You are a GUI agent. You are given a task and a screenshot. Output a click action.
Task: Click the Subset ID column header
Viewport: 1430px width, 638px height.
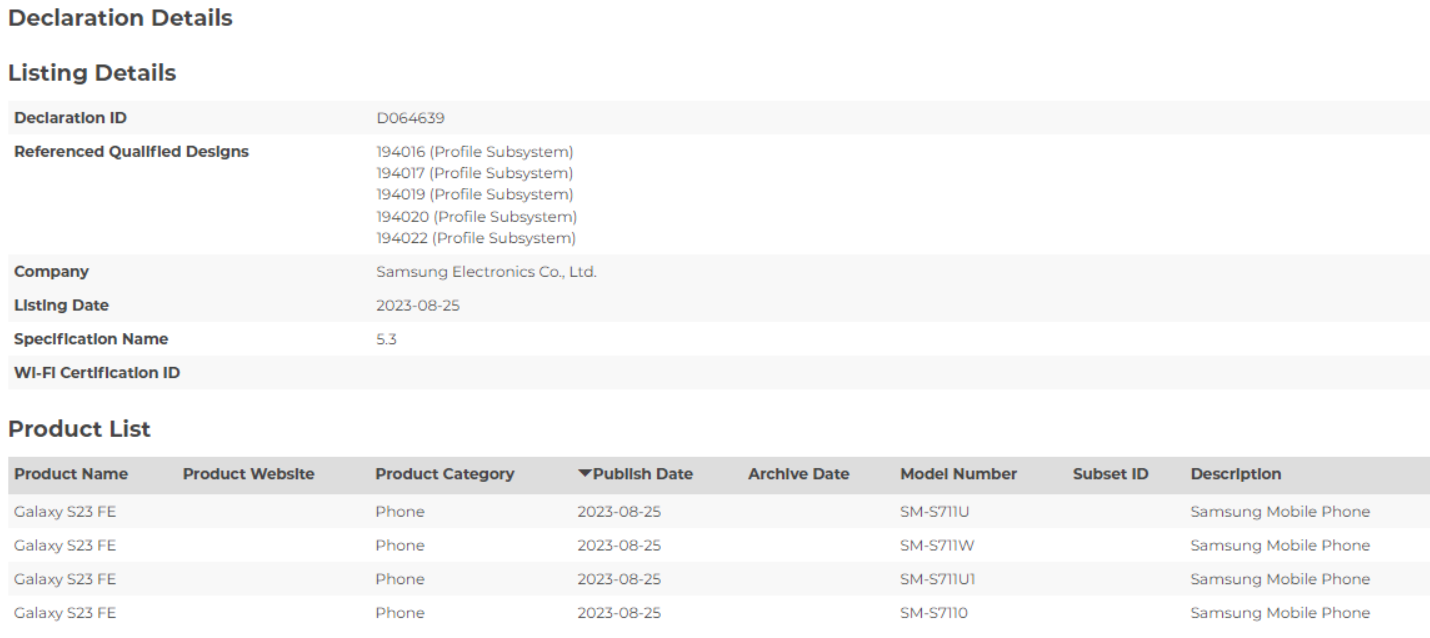tap(1110, 474)
